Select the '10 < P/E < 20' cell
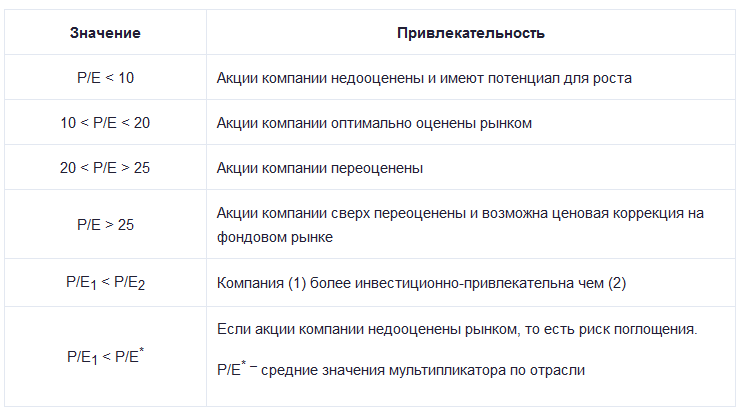The image size is (744, 416). 105,123
